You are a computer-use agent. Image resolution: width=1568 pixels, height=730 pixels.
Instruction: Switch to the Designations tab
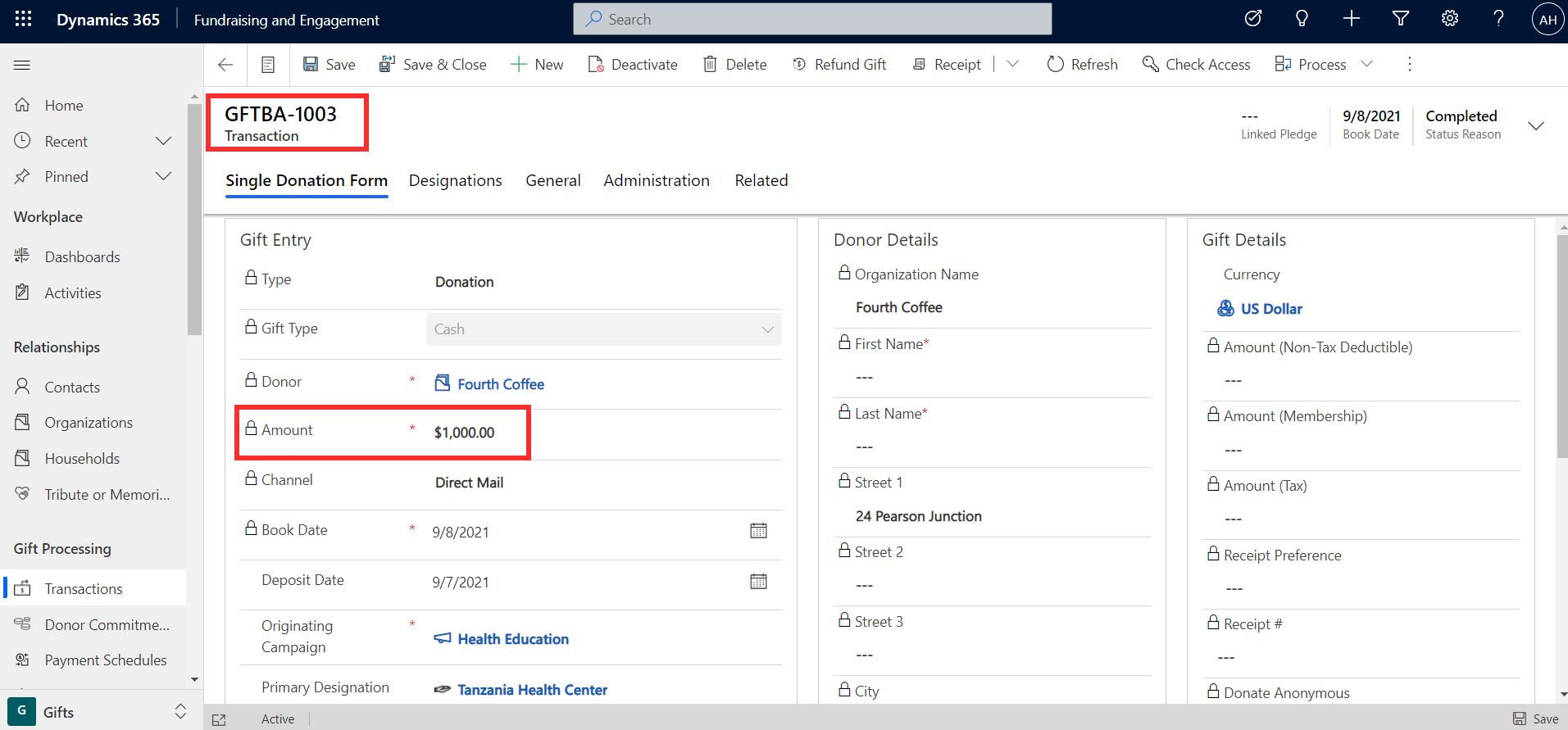[456, 180]
